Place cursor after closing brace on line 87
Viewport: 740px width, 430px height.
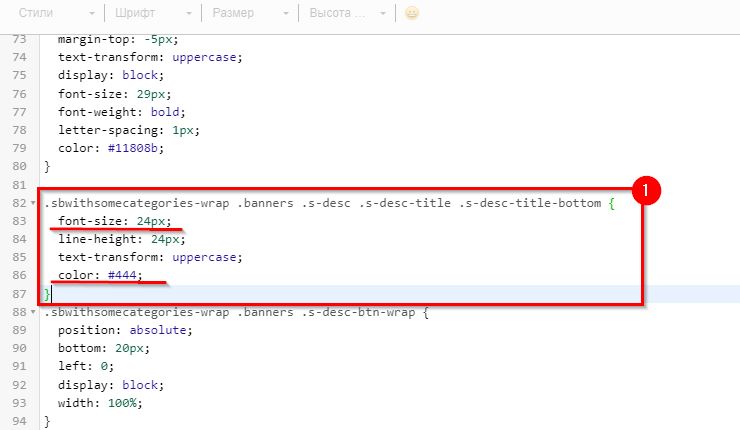(52, 294)
